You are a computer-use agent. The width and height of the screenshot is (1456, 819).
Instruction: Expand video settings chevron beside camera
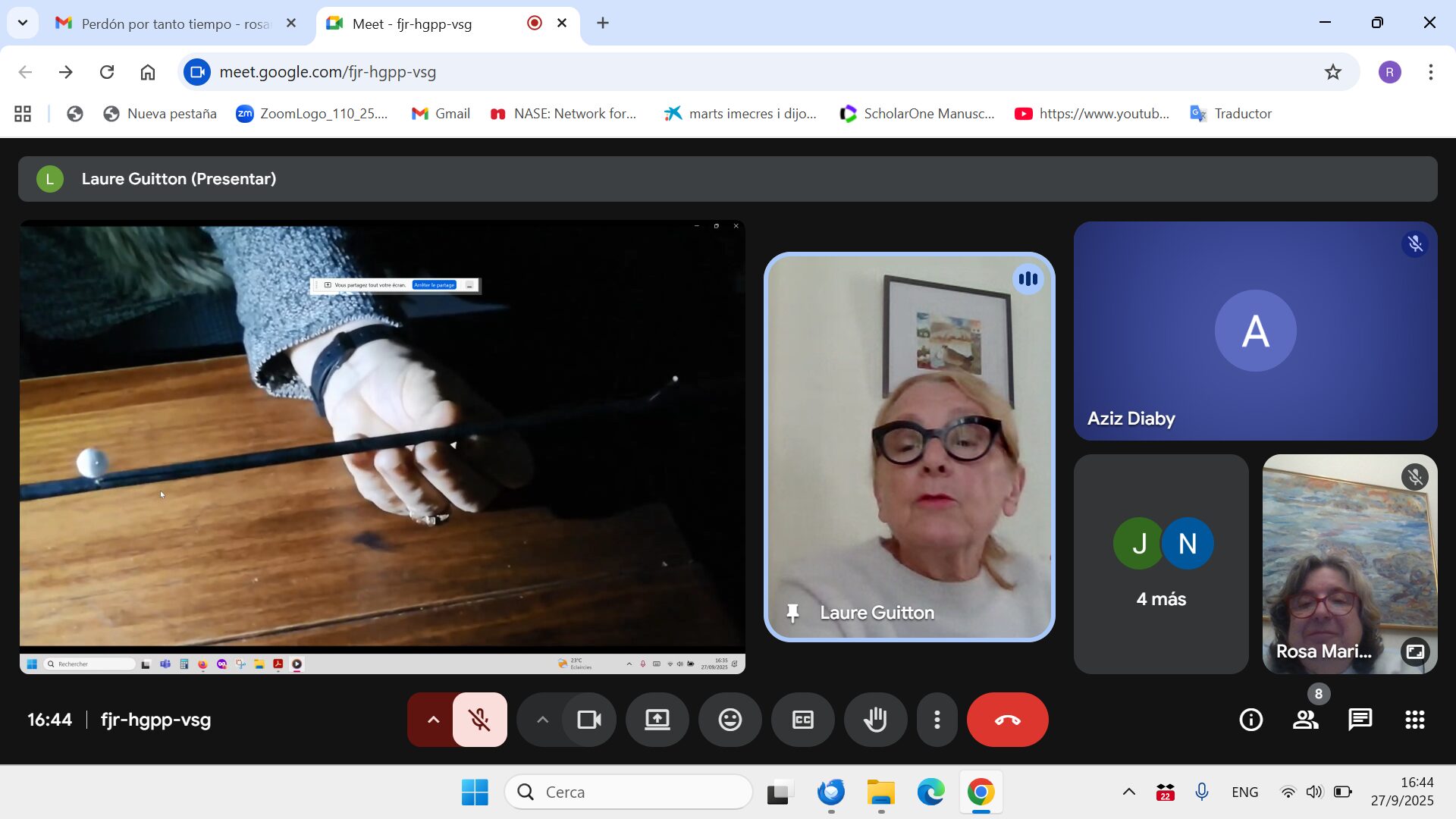(x=542, y=720)
